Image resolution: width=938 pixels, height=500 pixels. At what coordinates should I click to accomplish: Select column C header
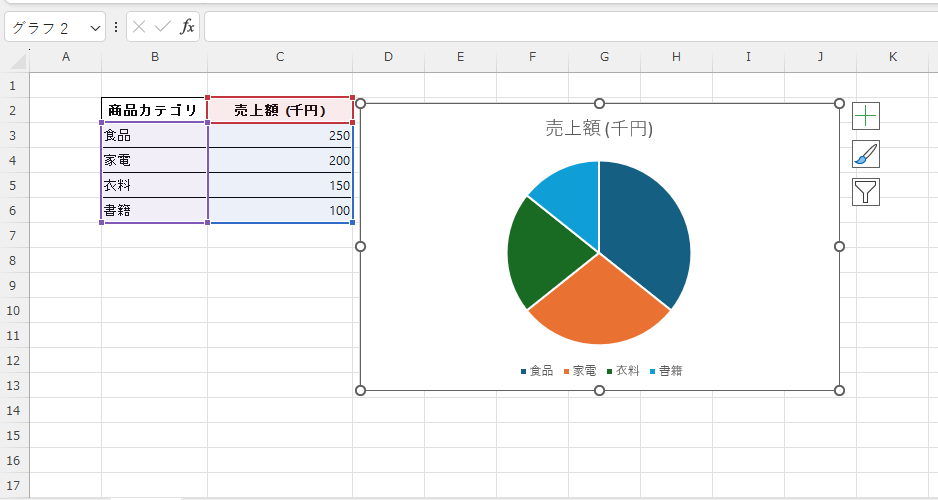280,57
